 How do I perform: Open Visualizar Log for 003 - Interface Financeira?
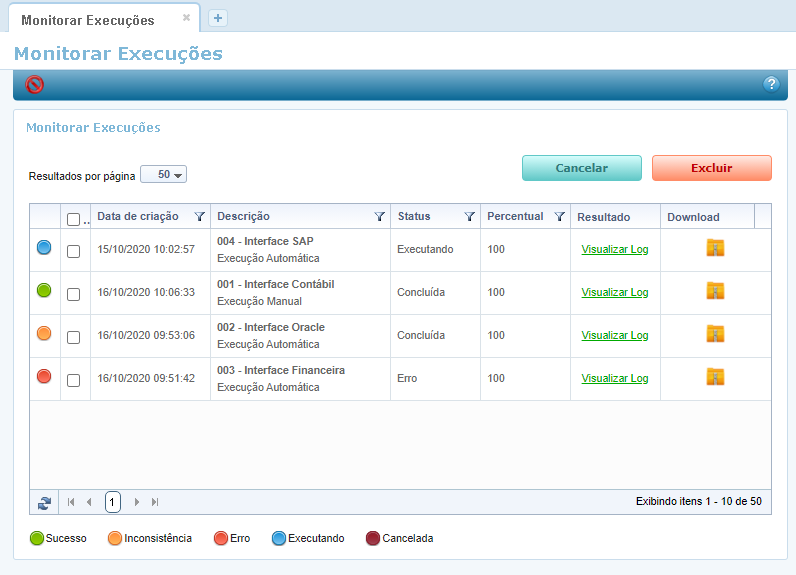pyautogui.click(x=614, y=379)
